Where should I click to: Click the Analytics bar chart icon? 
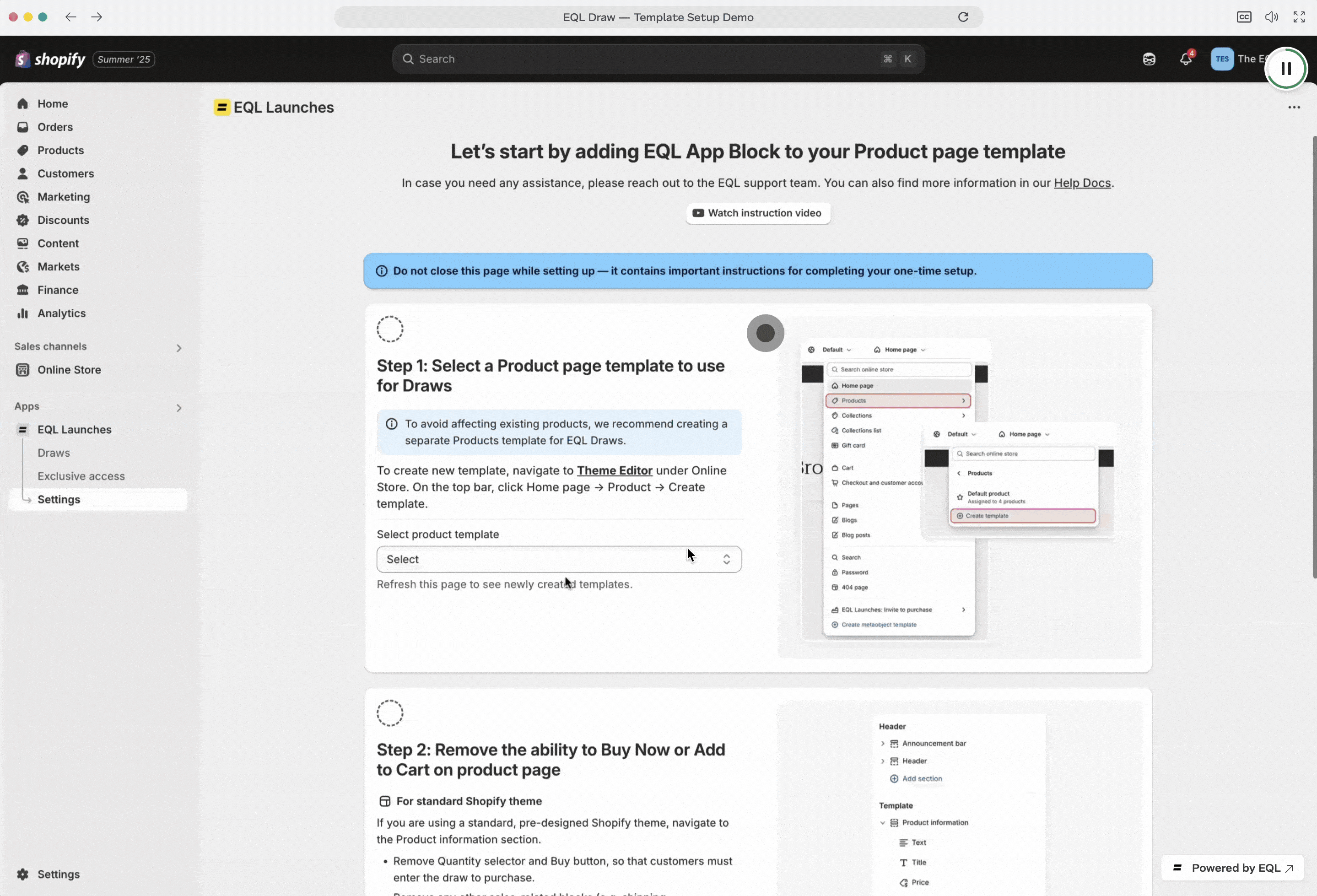23,313
